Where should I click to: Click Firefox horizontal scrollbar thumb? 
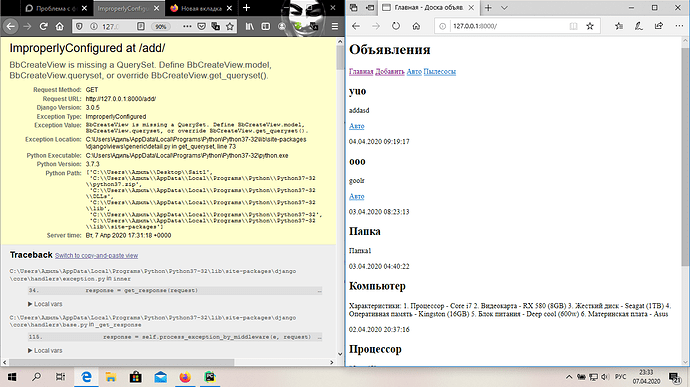tap(121, 362)
